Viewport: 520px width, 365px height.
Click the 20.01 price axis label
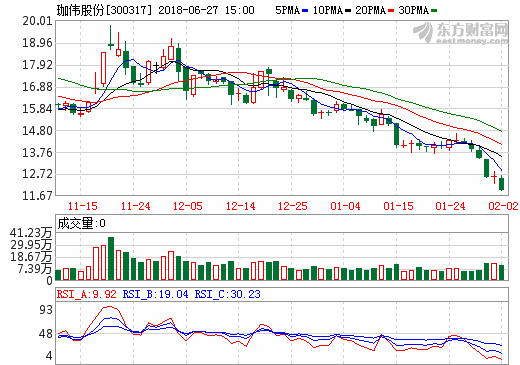(x=38, y=21)
